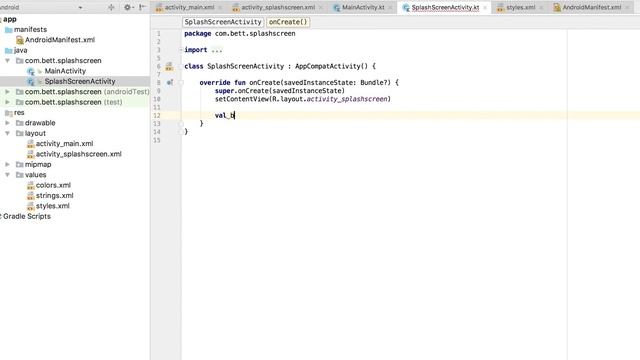Click the manifest file icon in tree
Screen dimensions: 640x360
tap(20, 40)
